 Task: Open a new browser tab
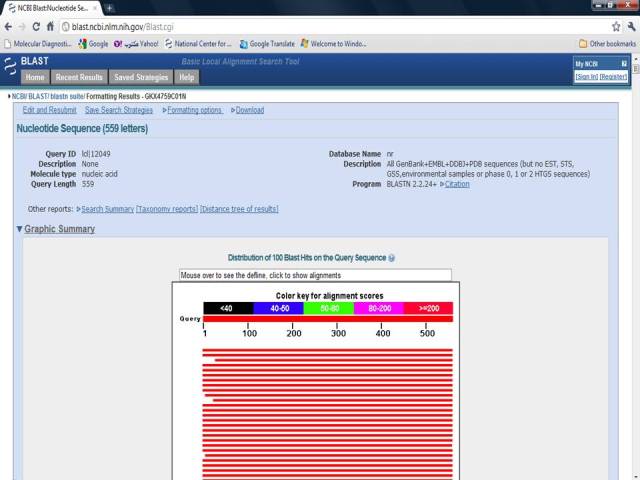point(109,8)
